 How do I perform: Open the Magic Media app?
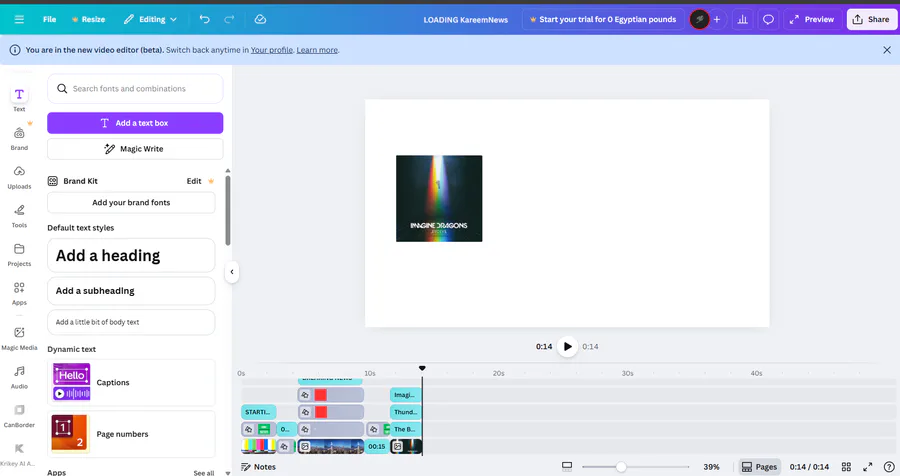click(19, 338)
